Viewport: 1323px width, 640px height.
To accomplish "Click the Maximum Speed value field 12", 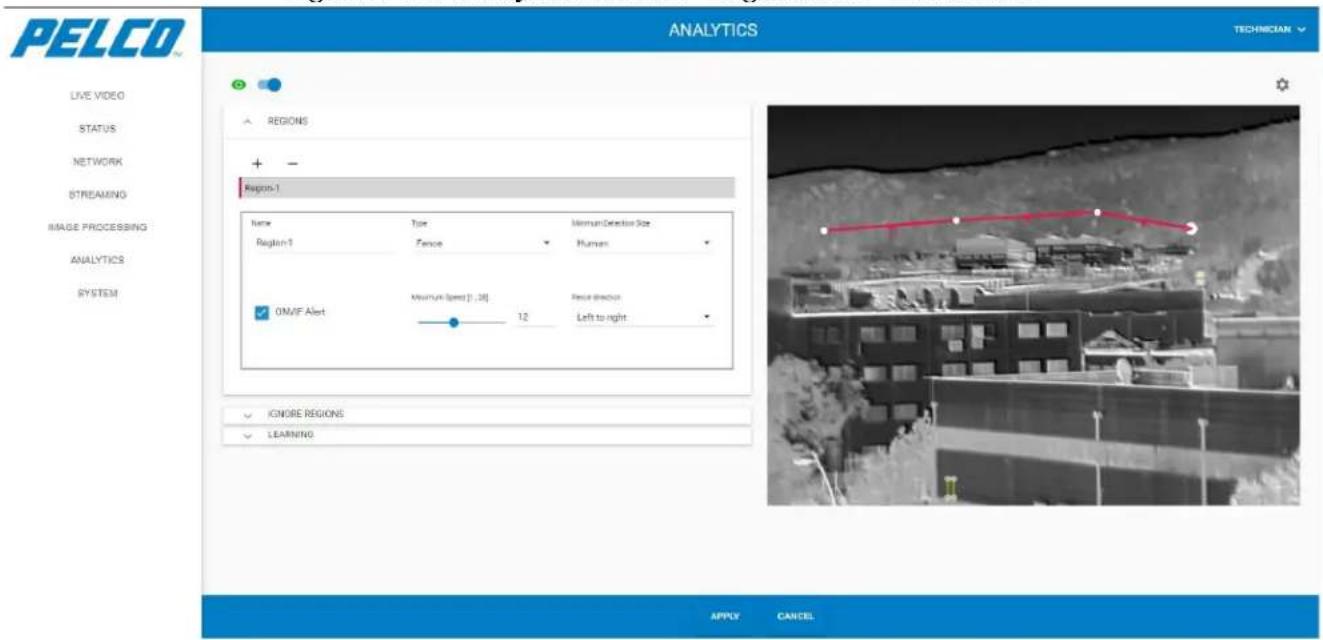I will (533, 317).
